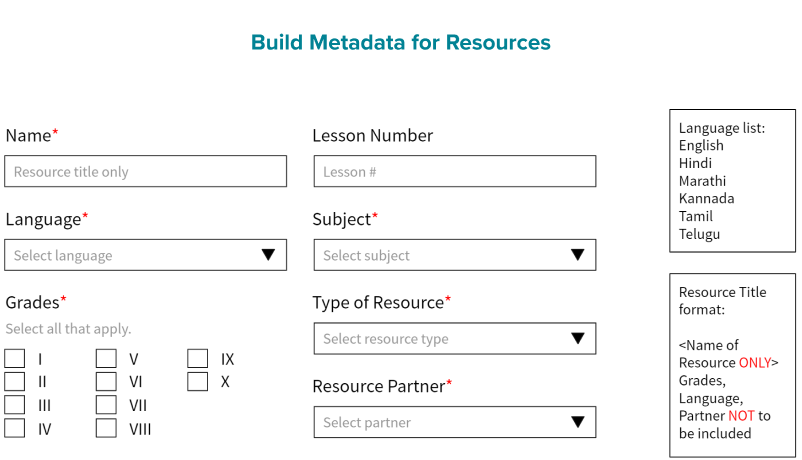Click the arrow icon on Subject dropdown
The width and height of the screenshot is (802, 460).
pyautogui.click(x=578, y=255)
